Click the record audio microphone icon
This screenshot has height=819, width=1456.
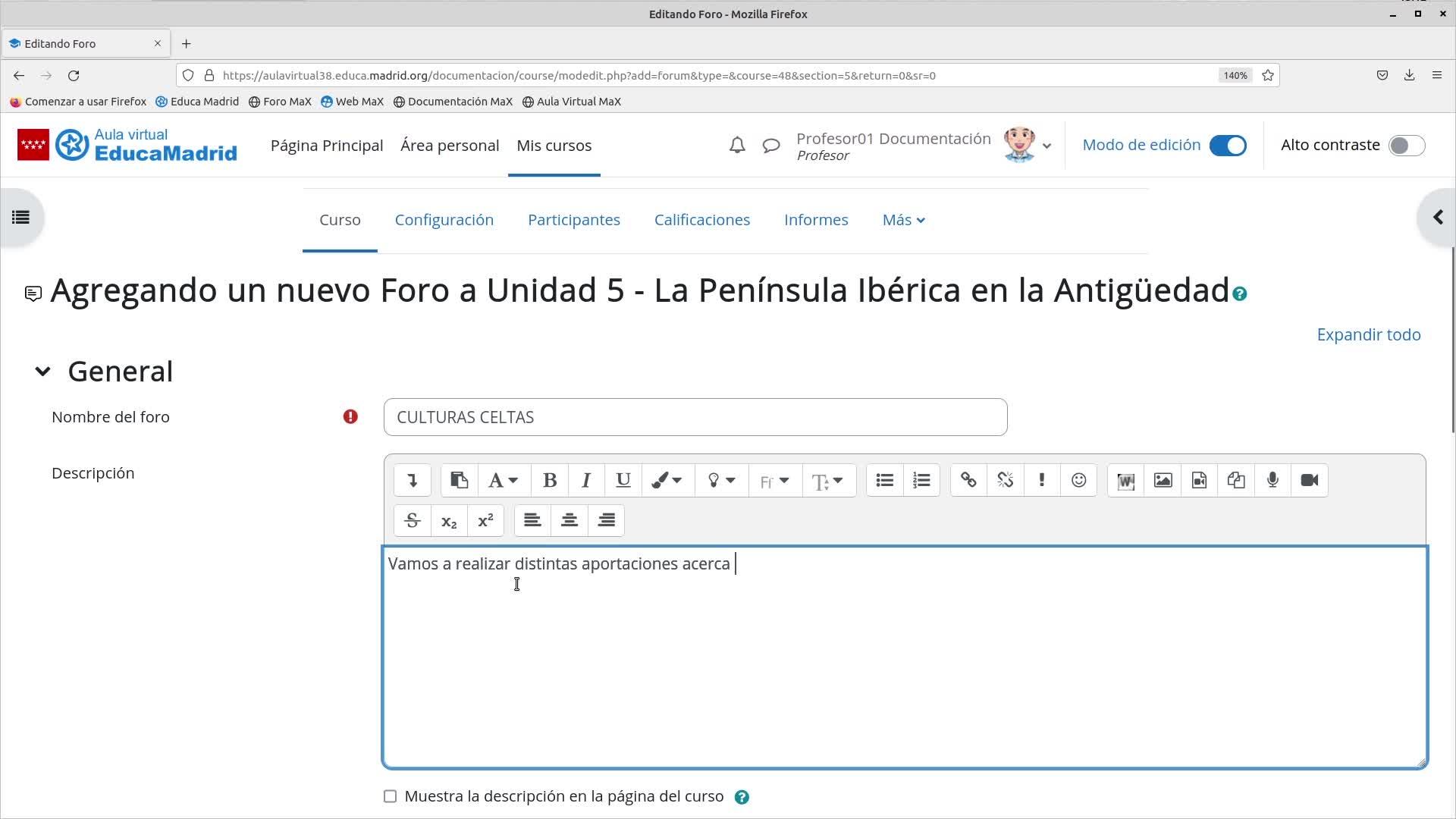click(x=1272, y=481)
